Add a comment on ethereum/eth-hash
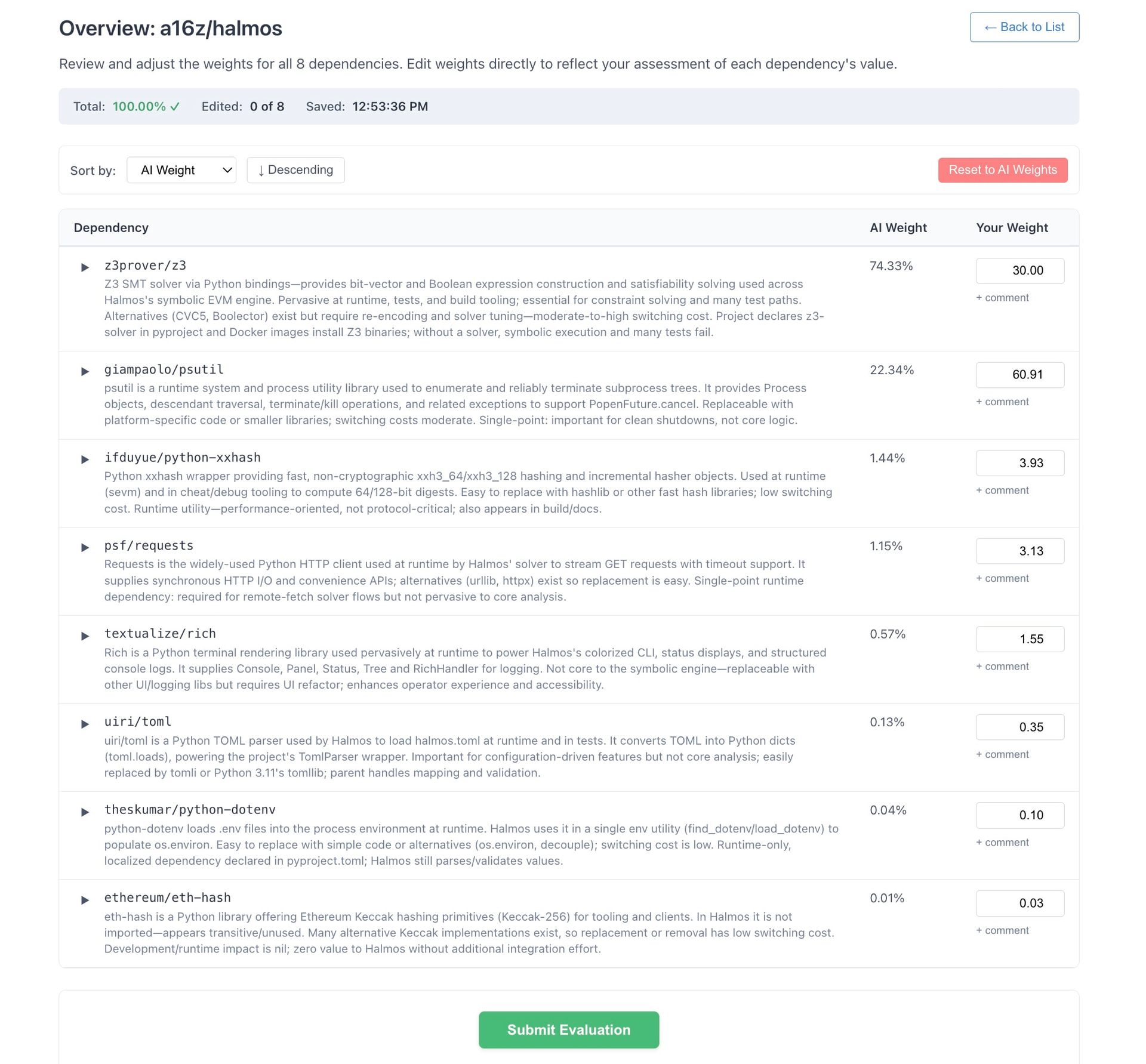The height and width of the screenshot is (1064, 1146). 1002,930
